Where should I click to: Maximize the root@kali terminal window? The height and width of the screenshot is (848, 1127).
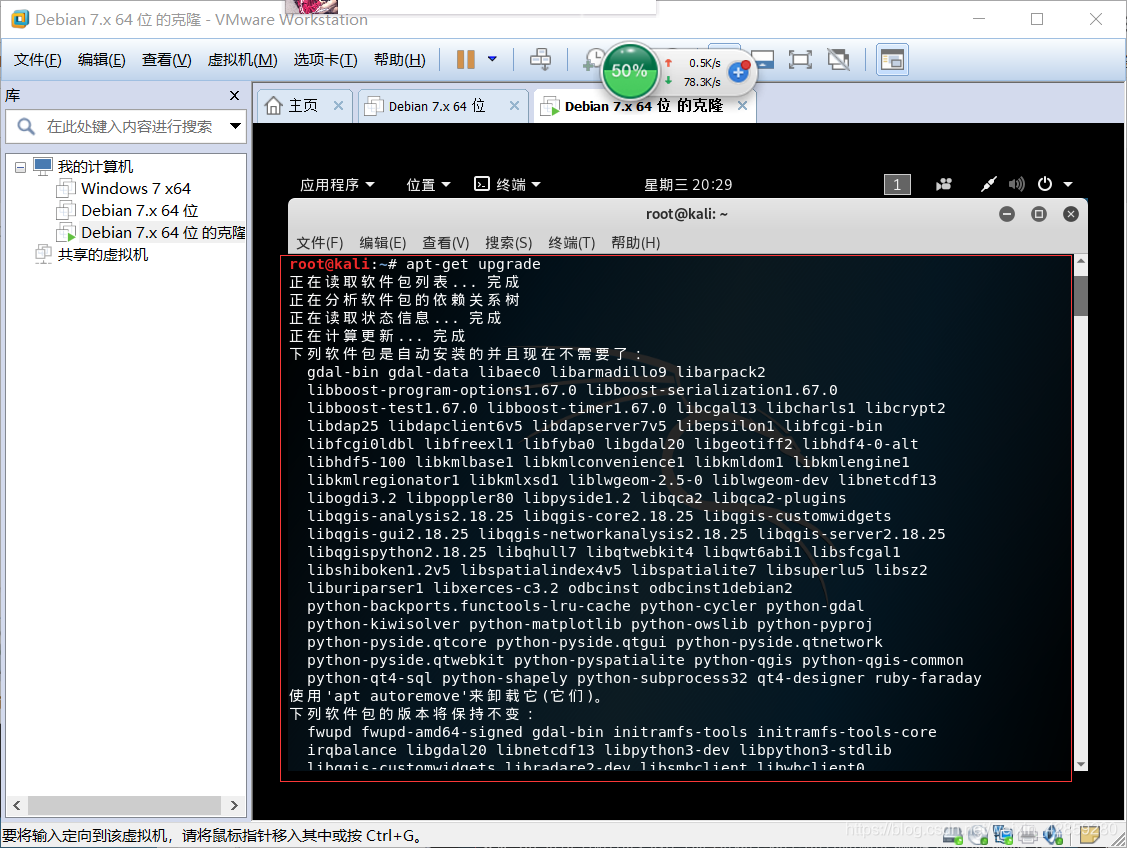click(x=1039, y=214)
